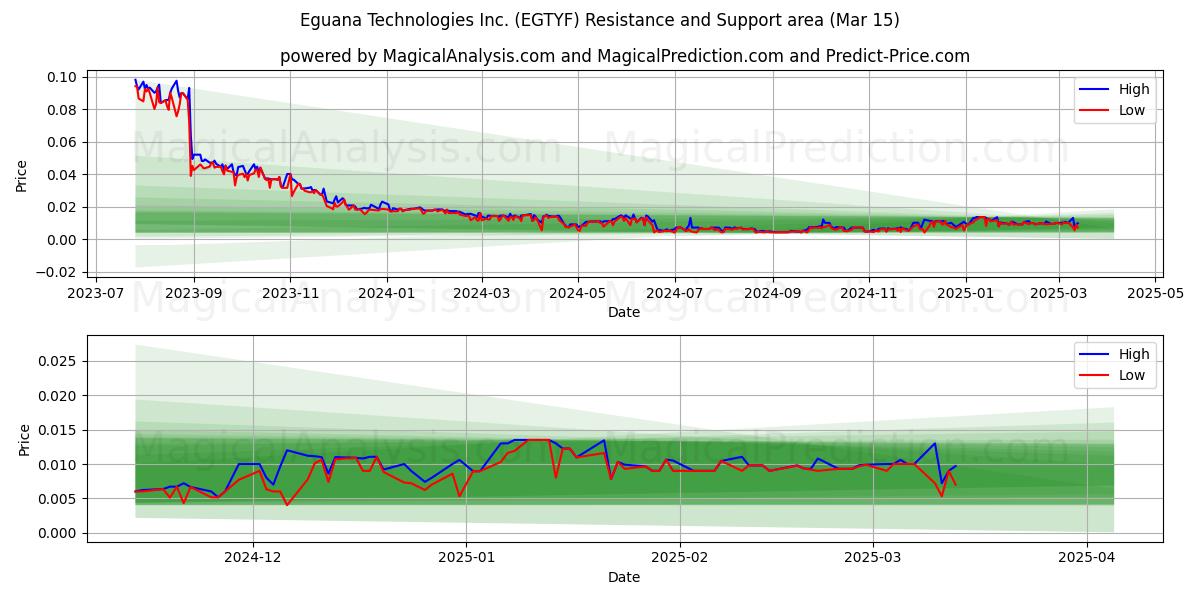Click the 0.020 price tick on lower chart
Screen dimensions: 1200x600
pyautogui.click(x=58, y=396)
